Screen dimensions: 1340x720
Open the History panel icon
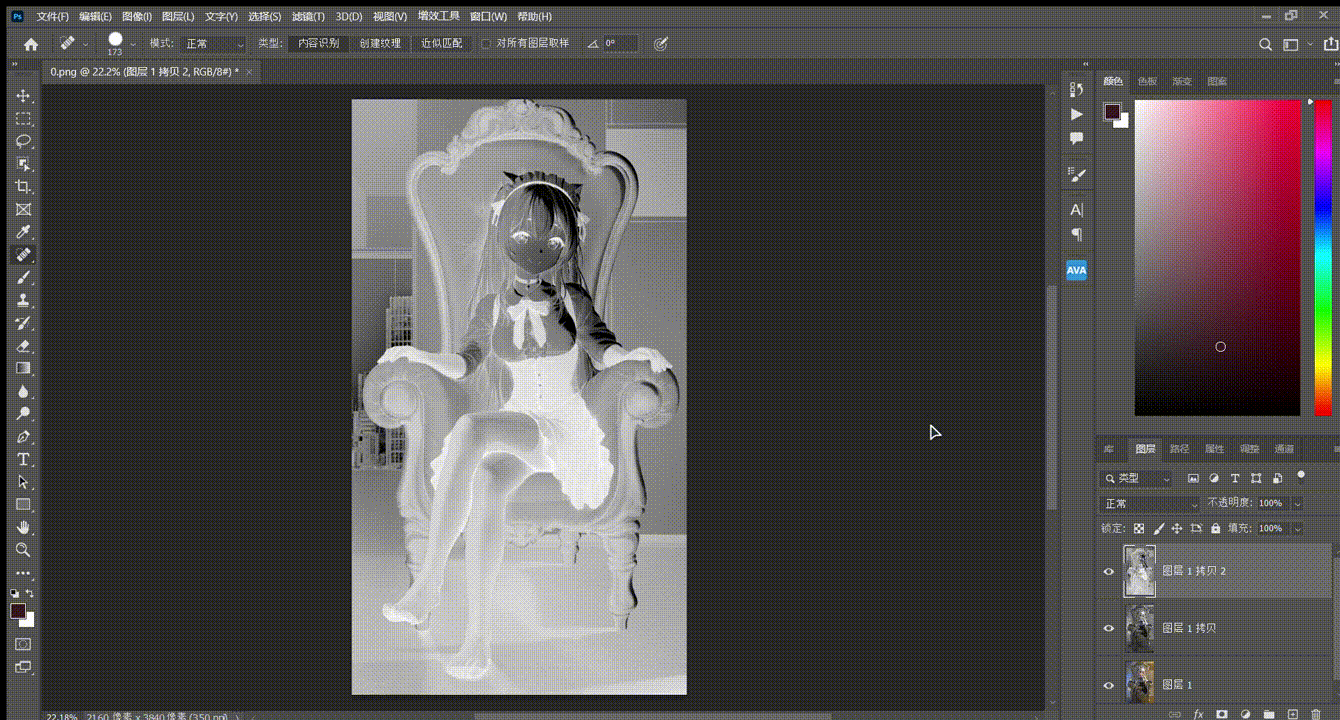coord(1076,90)
